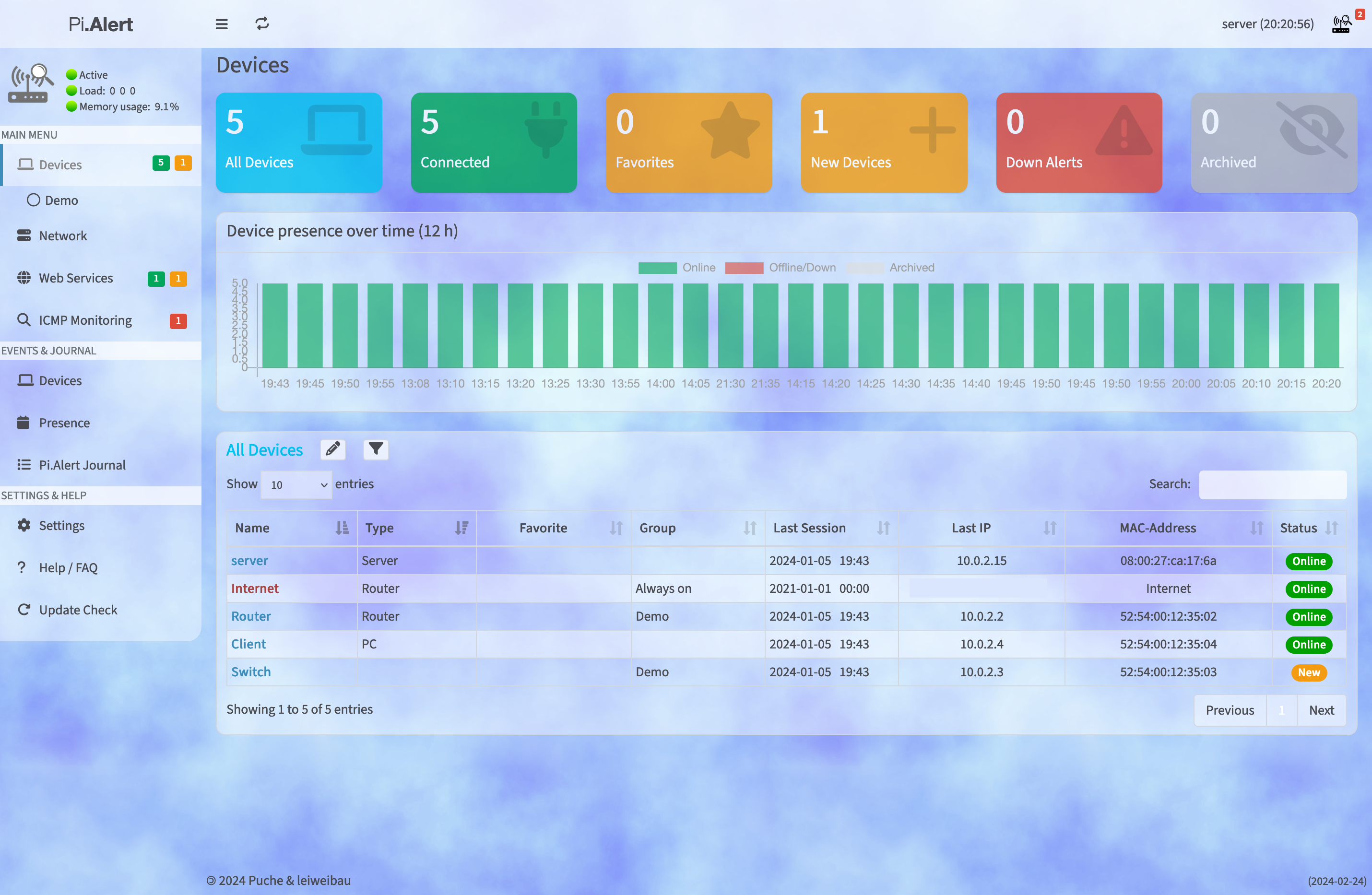Screen dimensions: 1372x895
Task: Click the funnel filter icon
Action: [376, 449]
